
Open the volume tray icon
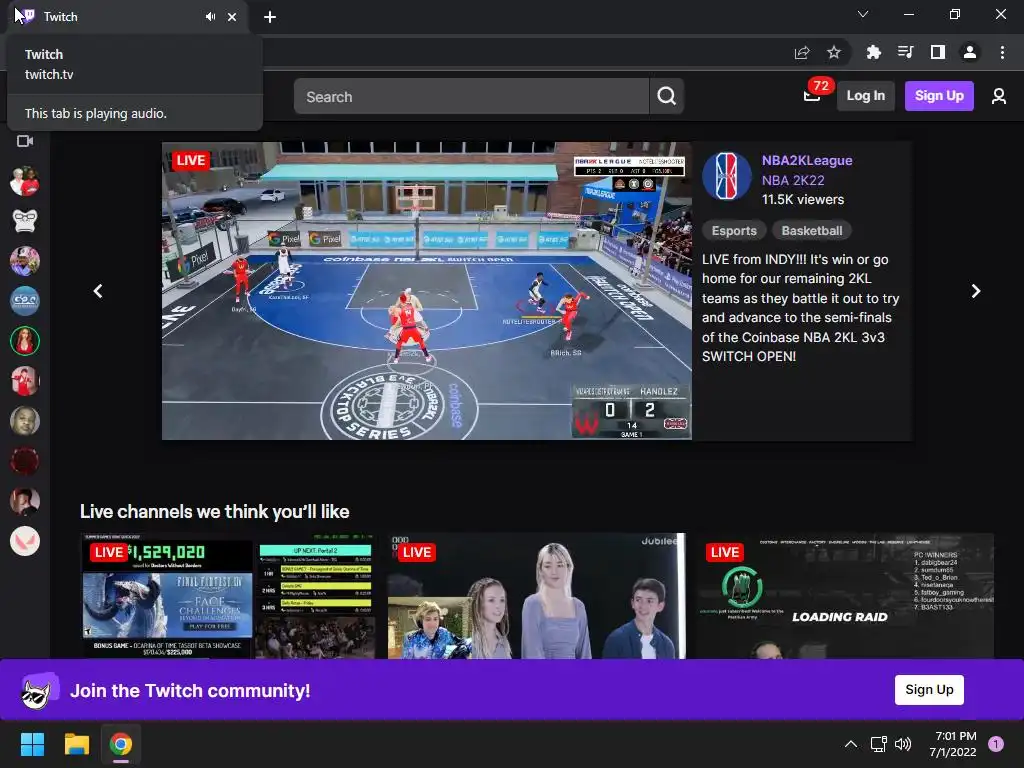tap(903, 744)
